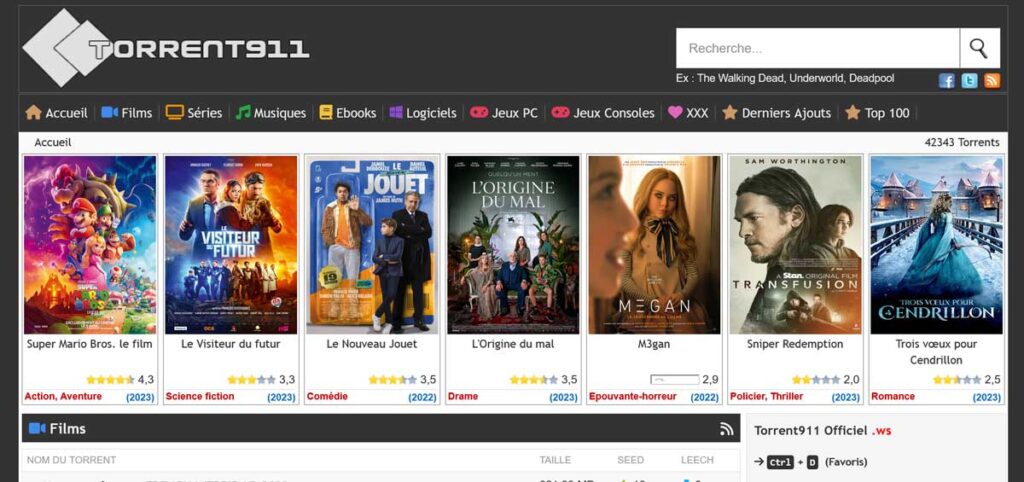Click the star rating for Le Visiteur du futur
Viewport: 1024px width, 482px height.
(251, 379)
